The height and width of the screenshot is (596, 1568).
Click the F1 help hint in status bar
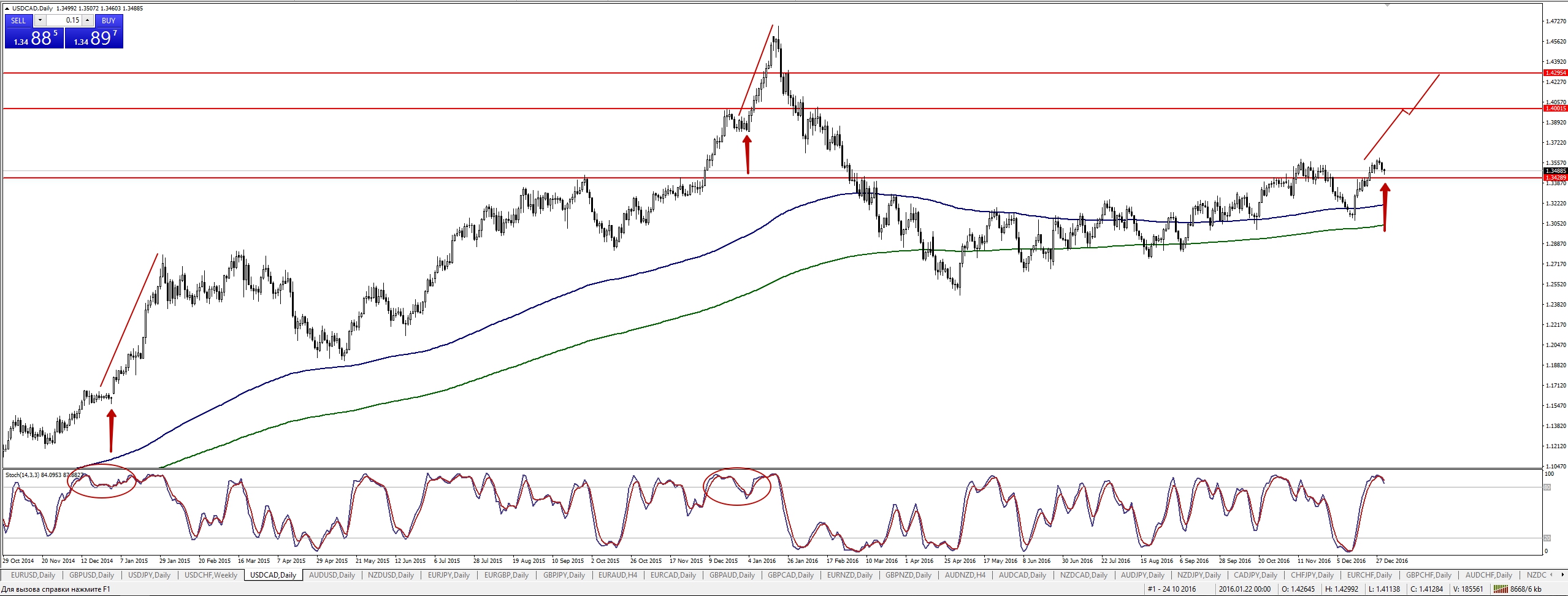pos(56,589)
